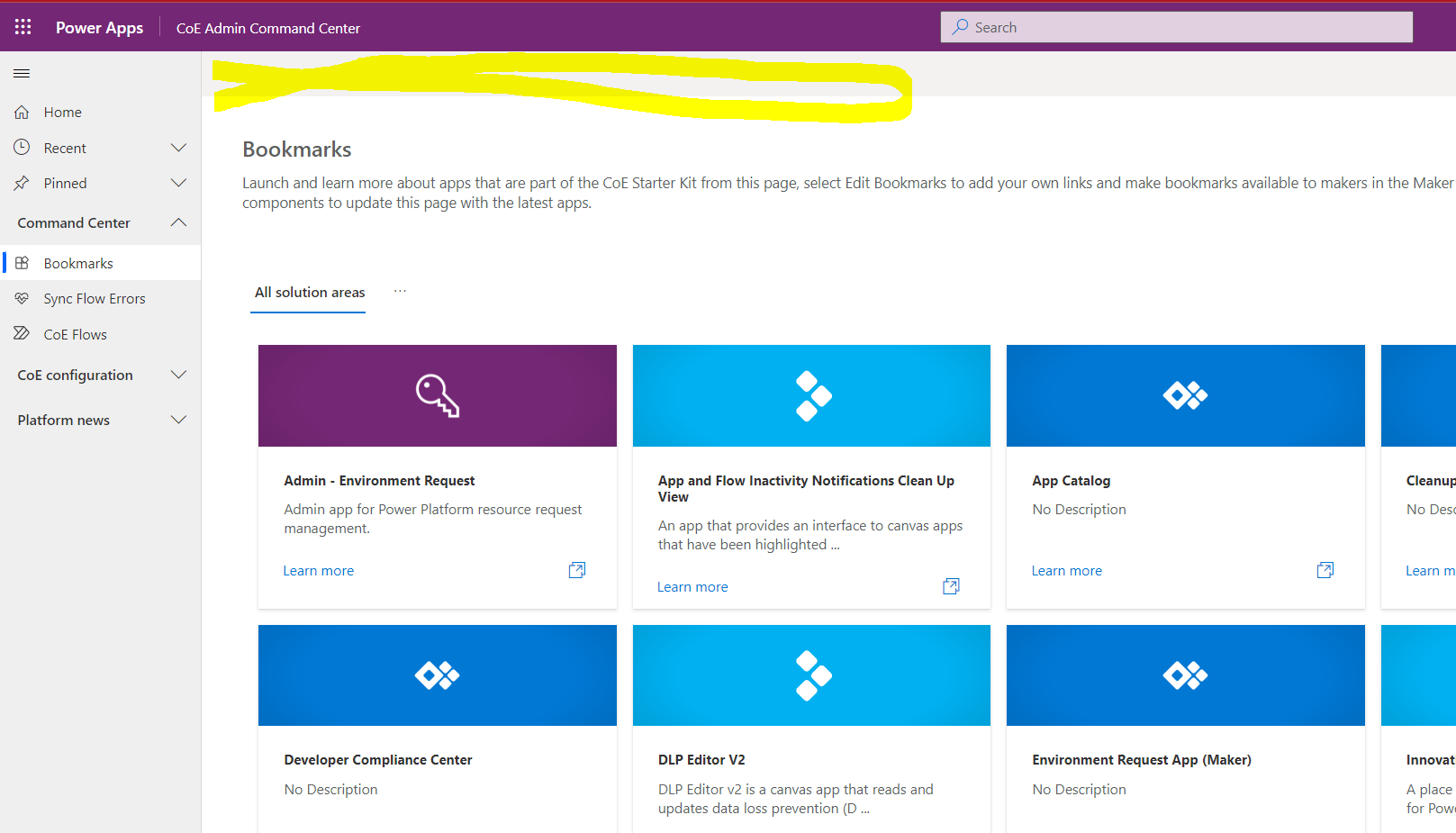The image size is (1456, 833).
Task: Click the external link icon on App Catalog card
Action: point(1325,570)
